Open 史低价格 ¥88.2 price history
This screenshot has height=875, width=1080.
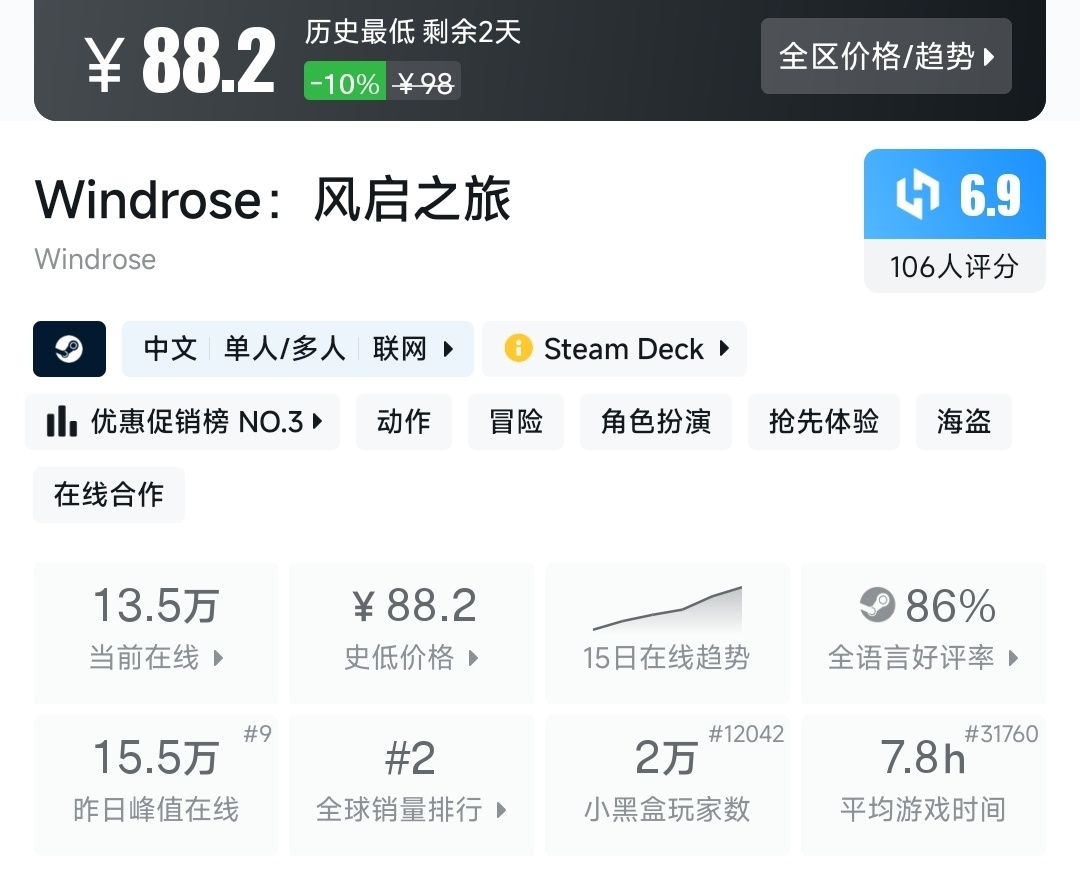tap(411, 632)
